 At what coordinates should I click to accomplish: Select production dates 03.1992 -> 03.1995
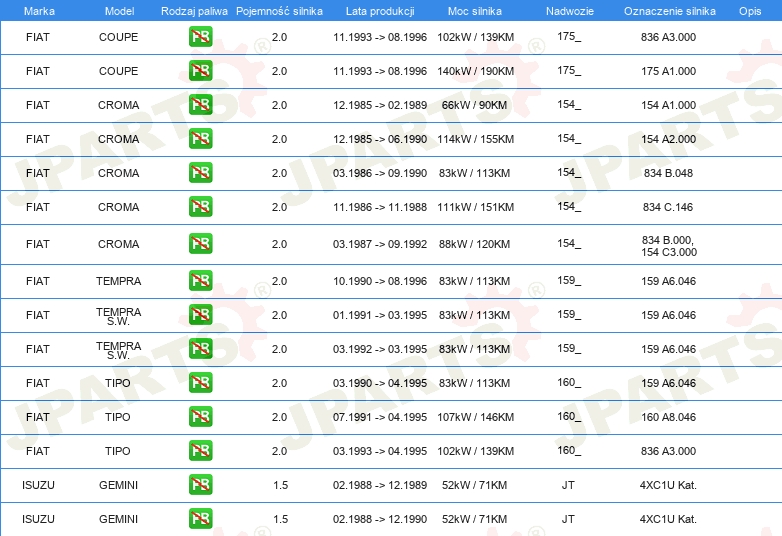[380, 349]
